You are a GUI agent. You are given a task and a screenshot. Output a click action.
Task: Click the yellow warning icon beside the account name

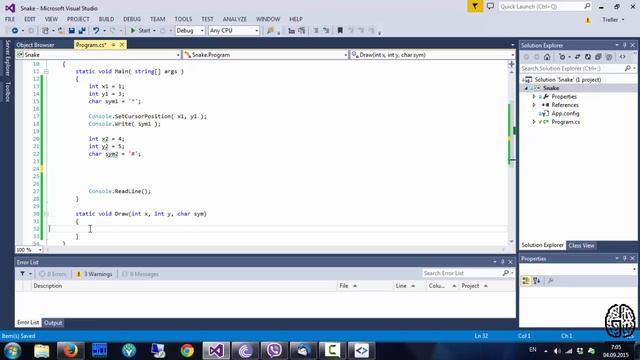tap(588, 20)
